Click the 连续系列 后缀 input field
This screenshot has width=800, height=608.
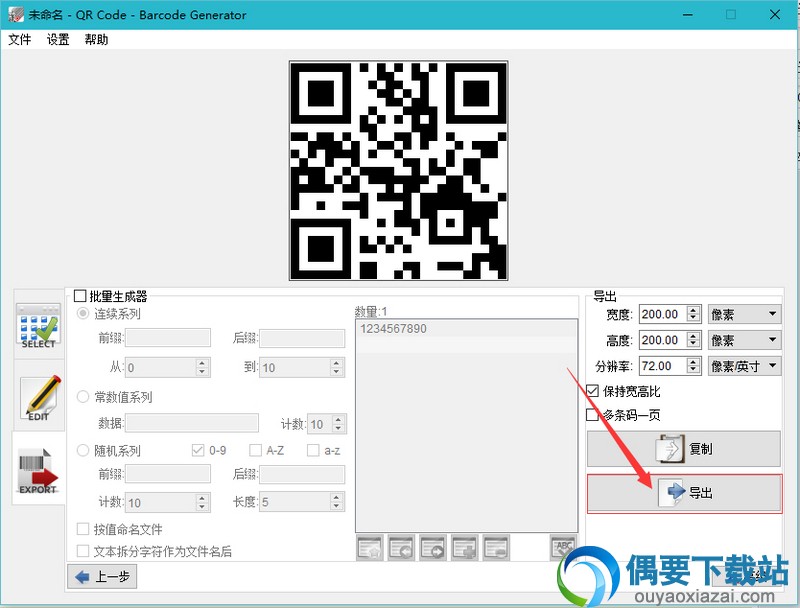pyautogui.click(x=302, y=338)
